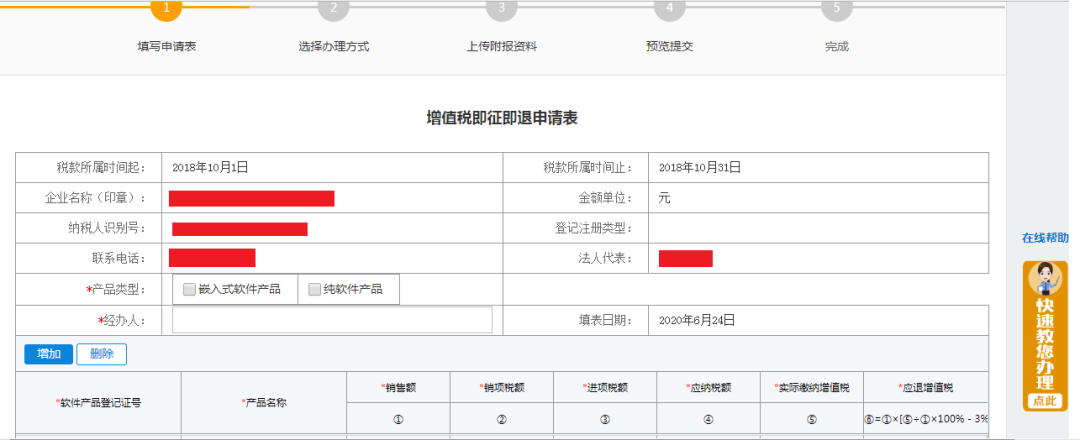Click step 1 circle 填写申请表
Viewport: 1080px width, 440px height.
tap(166, 8)
